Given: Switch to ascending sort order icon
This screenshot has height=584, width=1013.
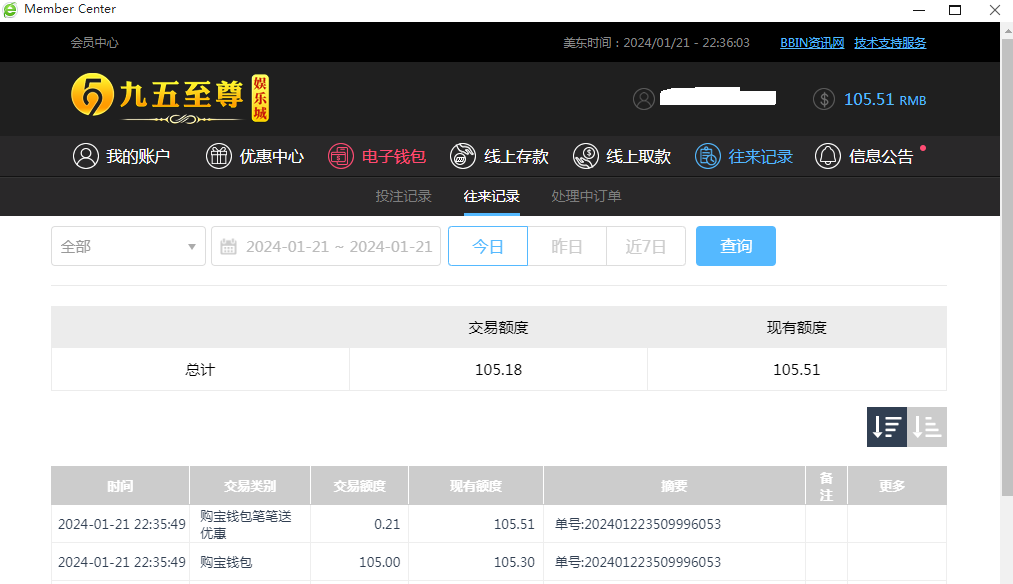Looking at the screenshot, I should coord(927,427).
